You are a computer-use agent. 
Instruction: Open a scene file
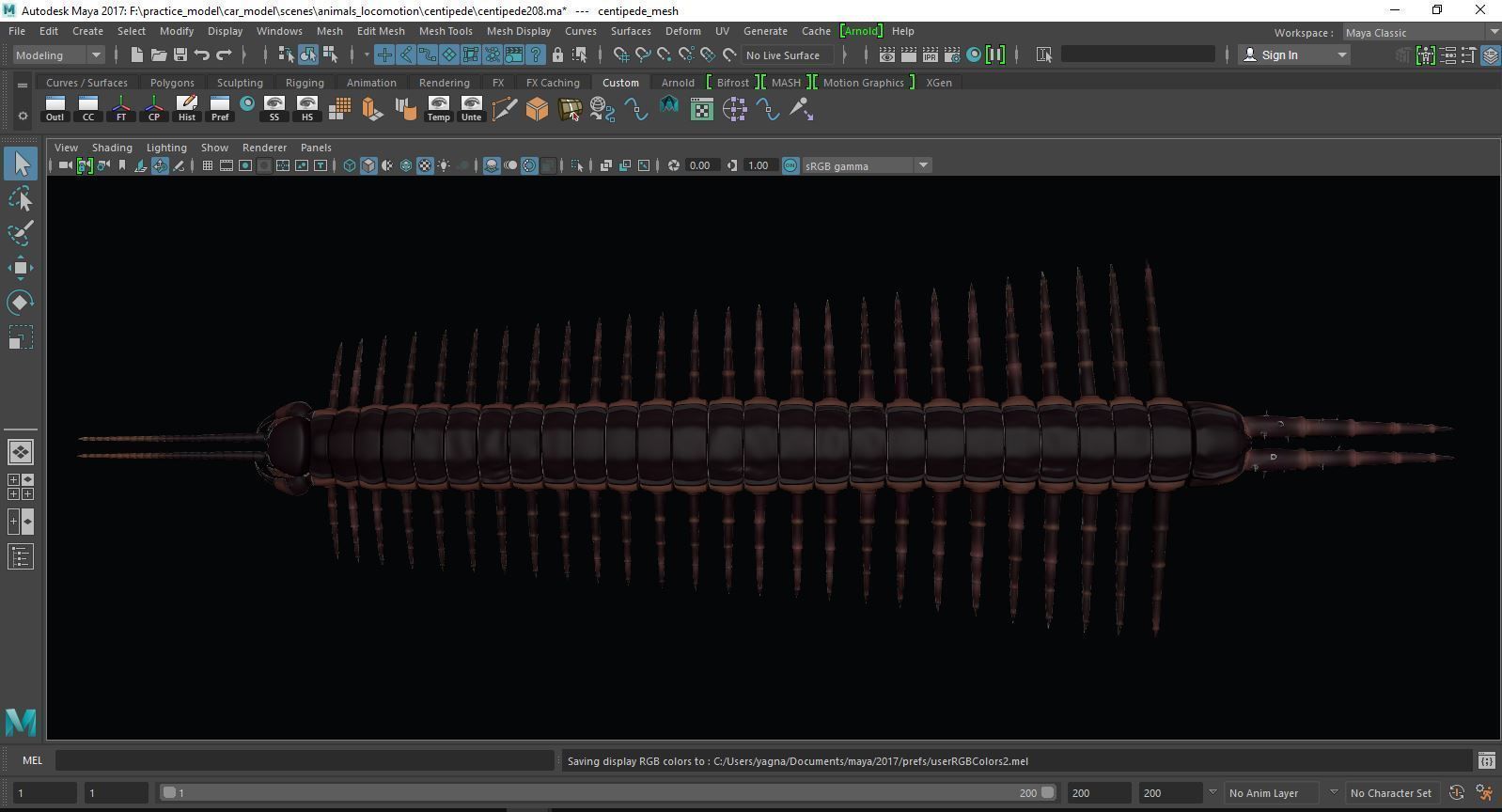158,55
